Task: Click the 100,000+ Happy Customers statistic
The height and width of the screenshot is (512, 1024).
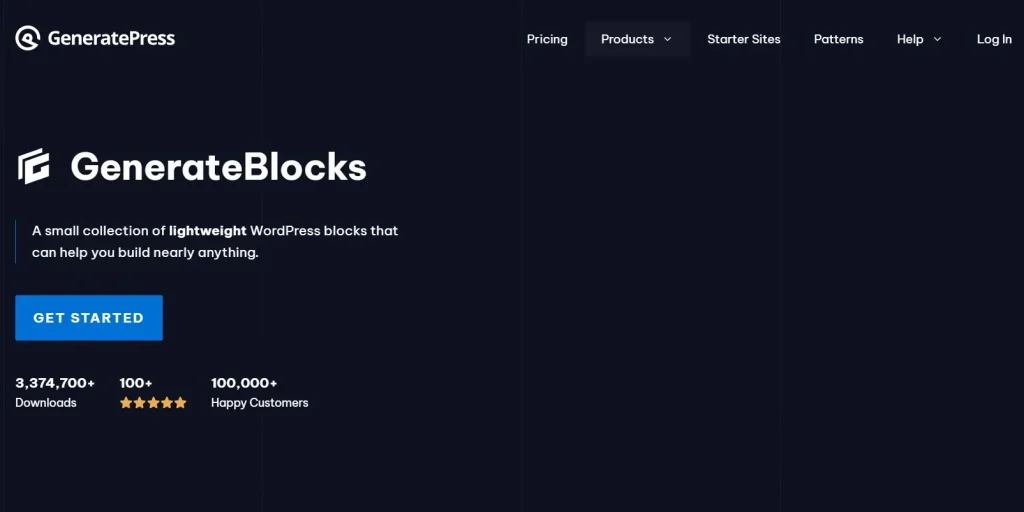Action: [x=259, y=392]
